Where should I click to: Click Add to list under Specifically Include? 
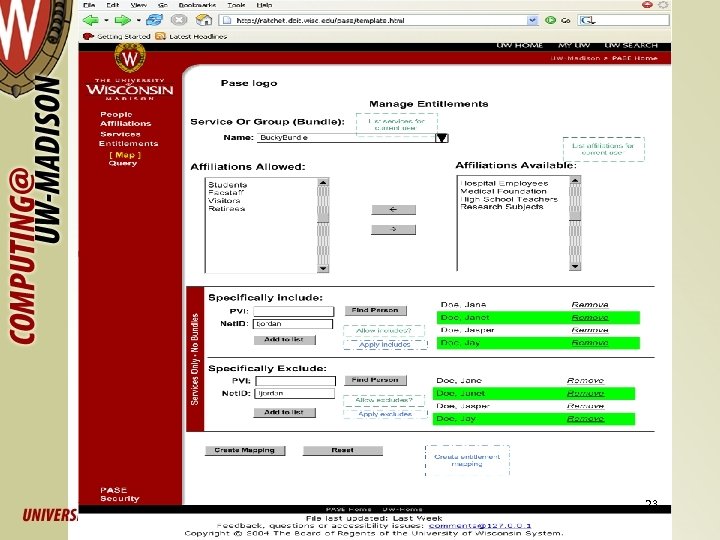click(x=285, y=340)
